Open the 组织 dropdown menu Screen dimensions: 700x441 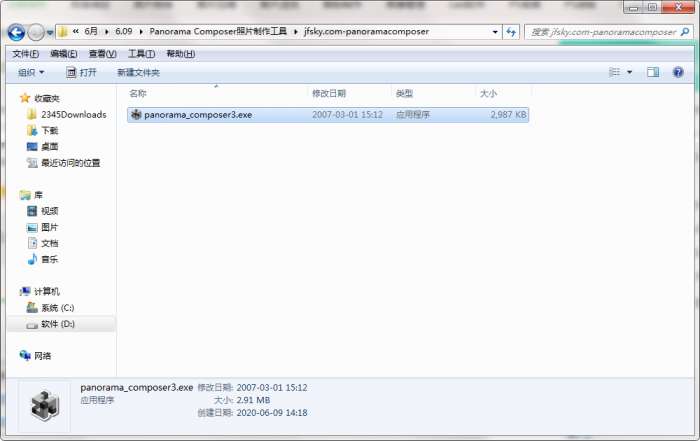pyautogui.click(x=31, y=72)
